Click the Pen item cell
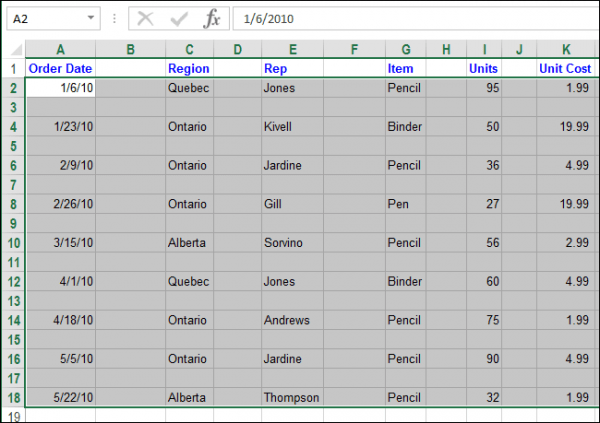 pyautogui.click(x=406, y=204)
